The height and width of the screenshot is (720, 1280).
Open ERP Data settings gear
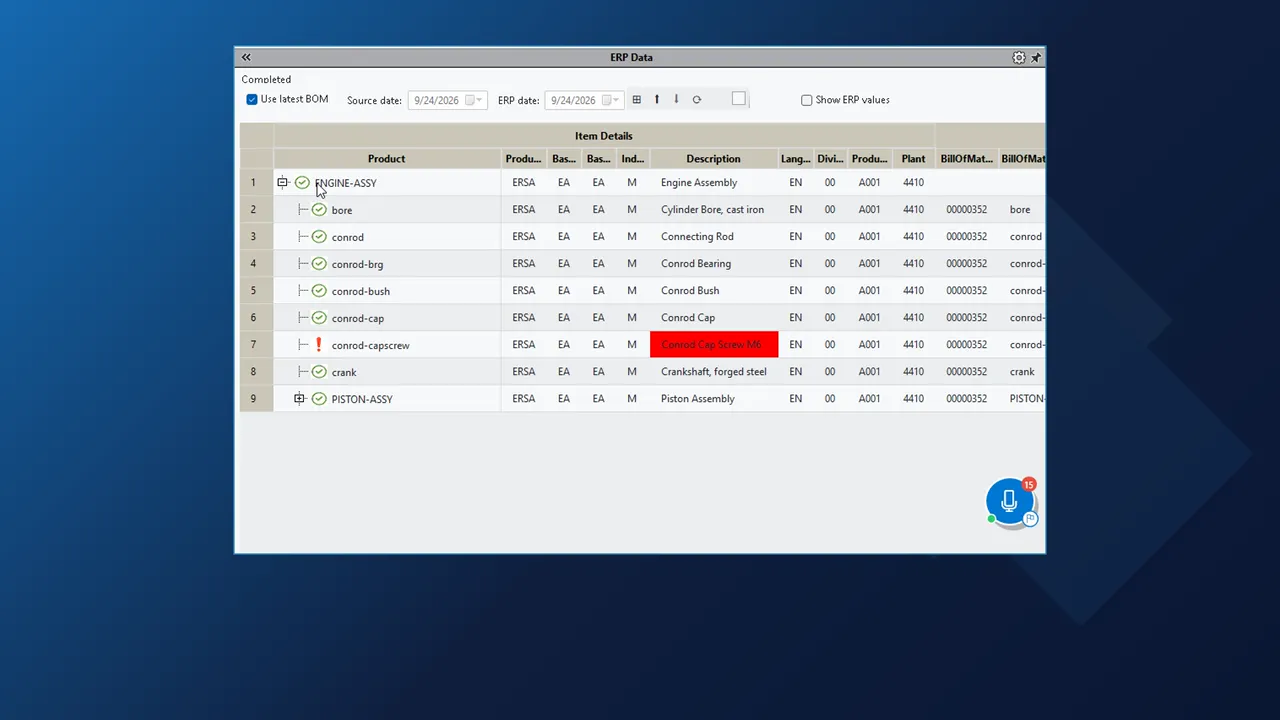(1019, 58)
